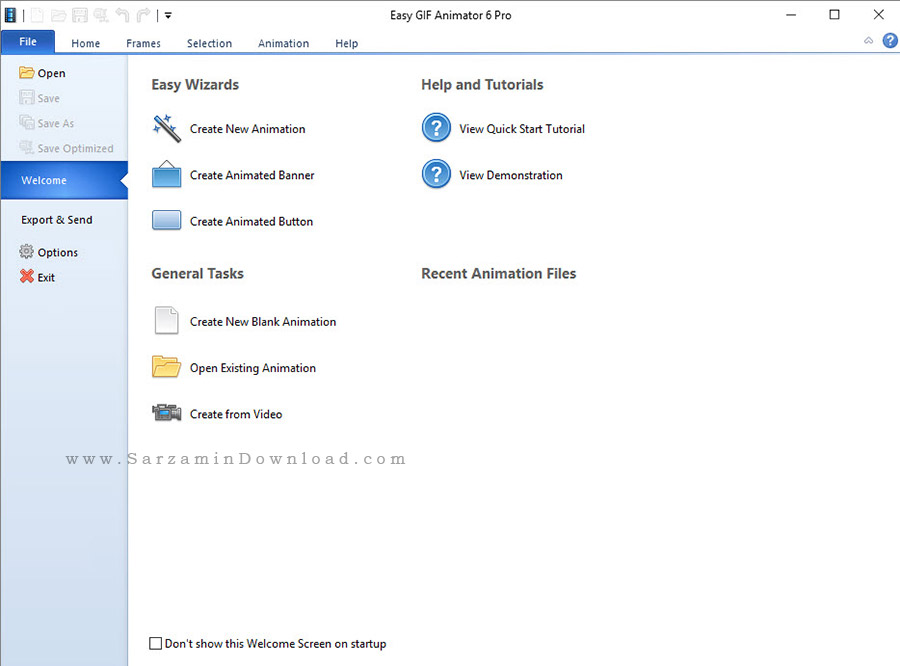Click the Create from Video camera icon

point(166,413)
